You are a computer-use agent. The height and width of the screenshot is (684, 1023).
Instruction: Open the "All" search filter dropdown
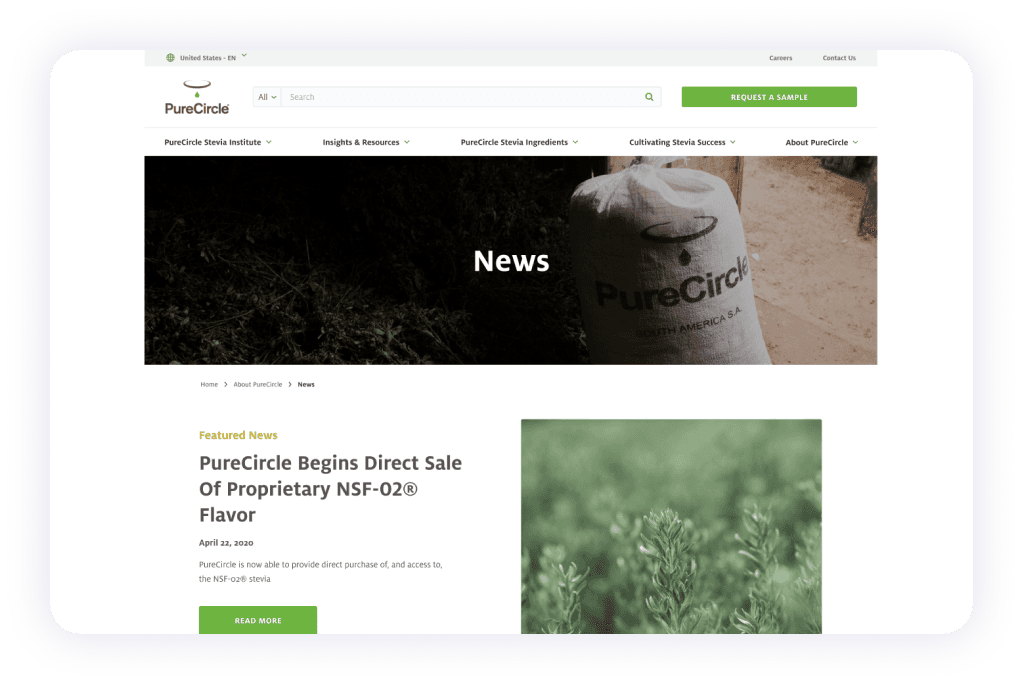pyautogui.click(x=265, y=96)
